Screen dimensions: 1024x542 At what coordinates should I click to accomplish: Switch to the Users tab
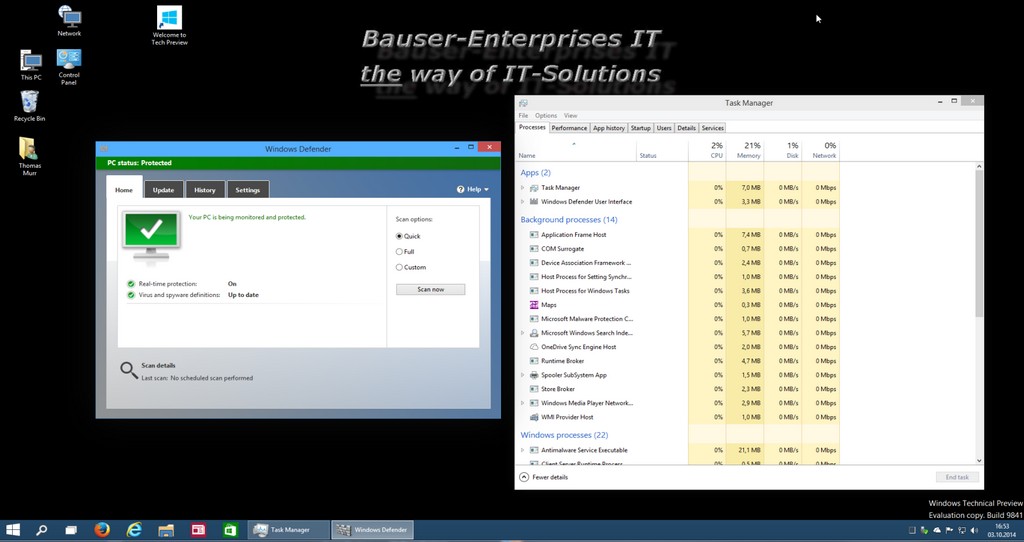pos(664,128)
